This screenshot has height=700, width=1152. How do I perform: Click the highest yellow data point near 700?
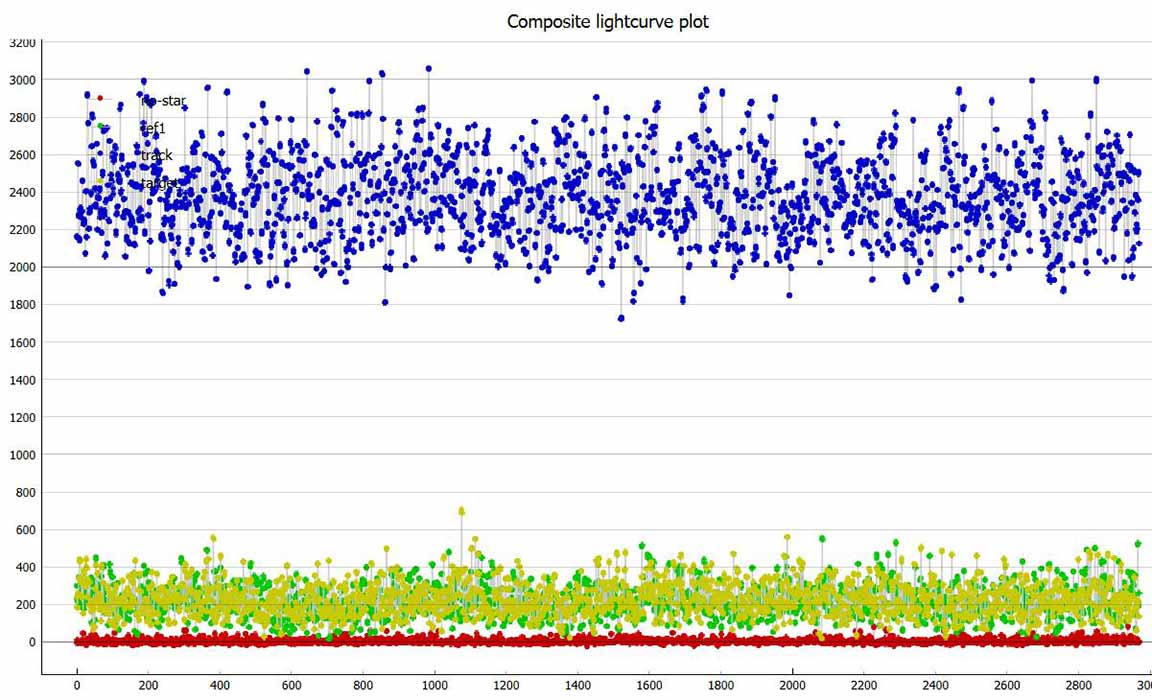pos(461,511)
